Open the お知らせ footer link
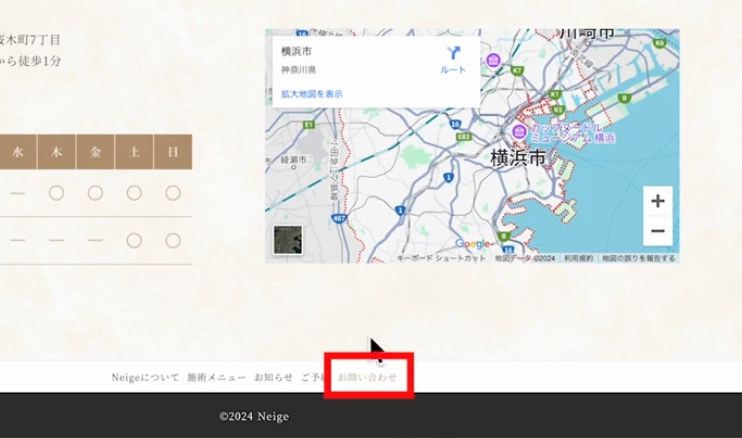Image resolution: width=742 pixels, height=438 pixels. 273,377
